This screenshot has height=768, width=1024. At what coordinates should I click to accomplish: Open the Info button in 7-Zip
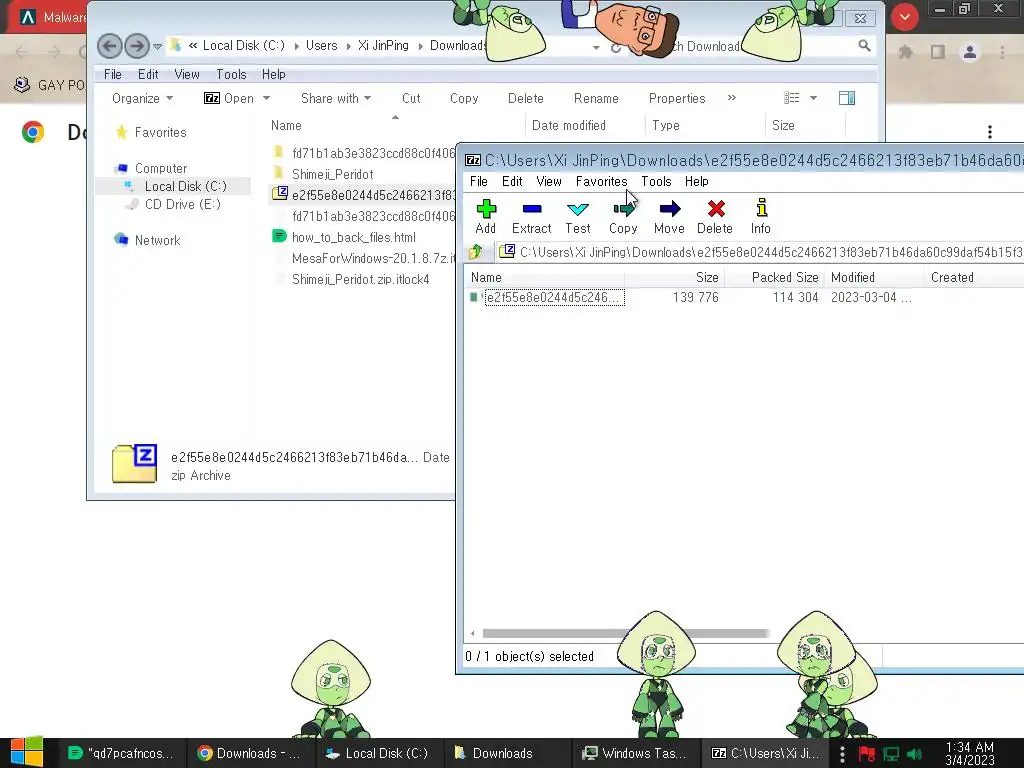point(761,217)
